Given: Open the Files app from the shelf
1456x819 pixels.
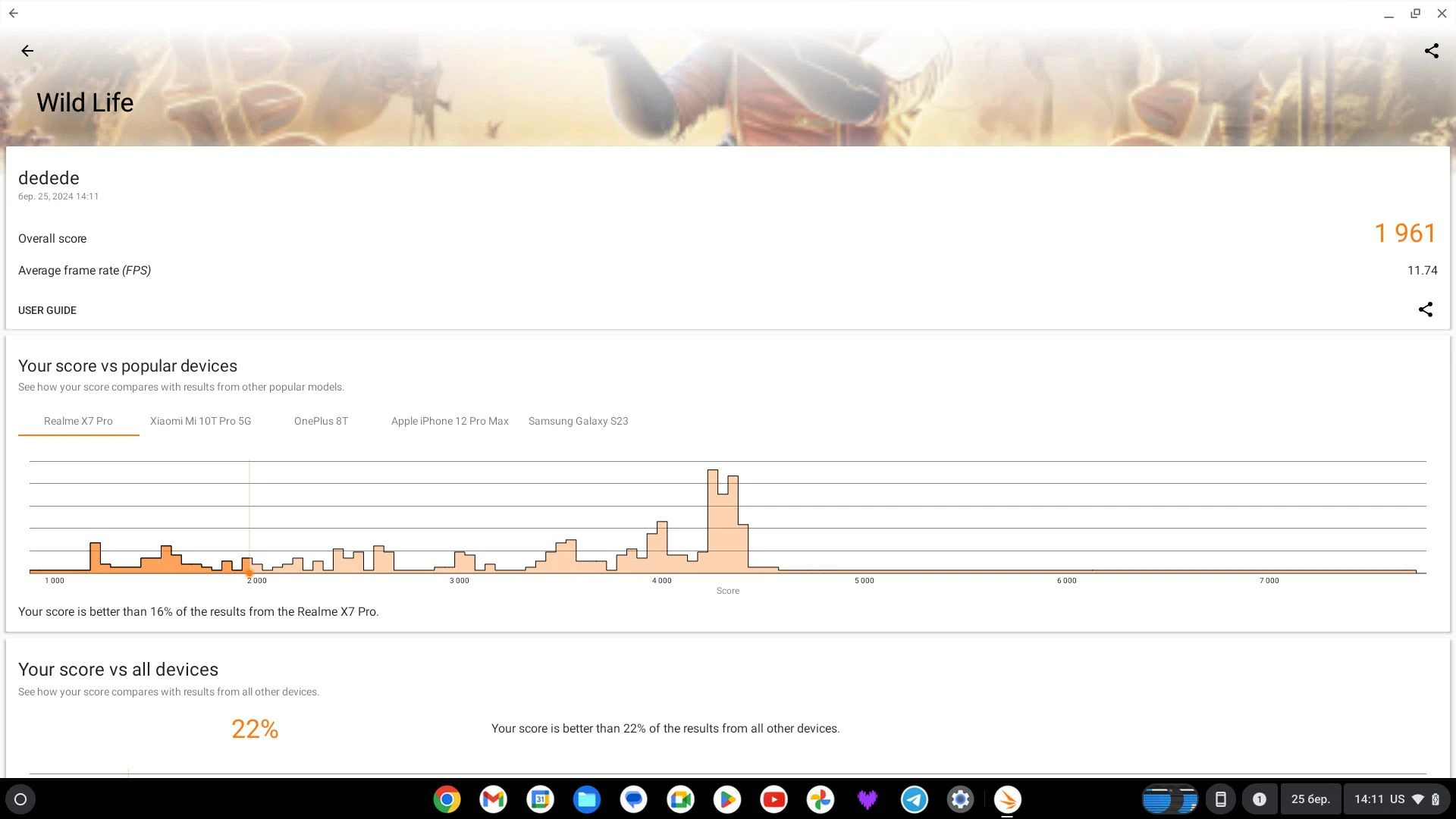Looking at the screenshot, I should [587, 799].
